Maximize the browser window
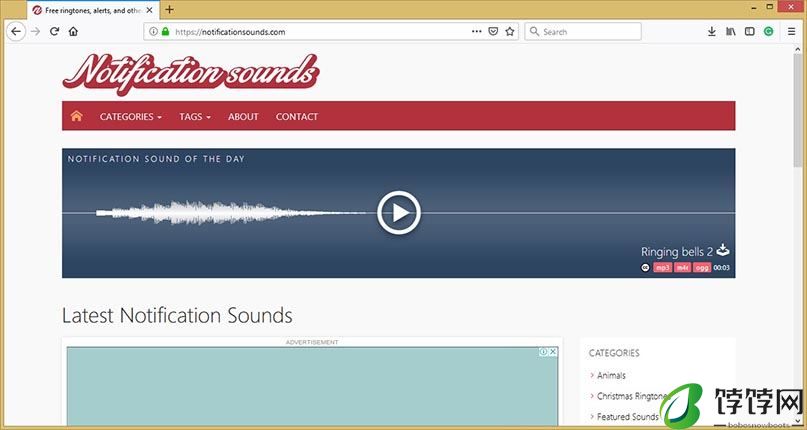This screenshot has width=807, height=430. click(770, 7)
